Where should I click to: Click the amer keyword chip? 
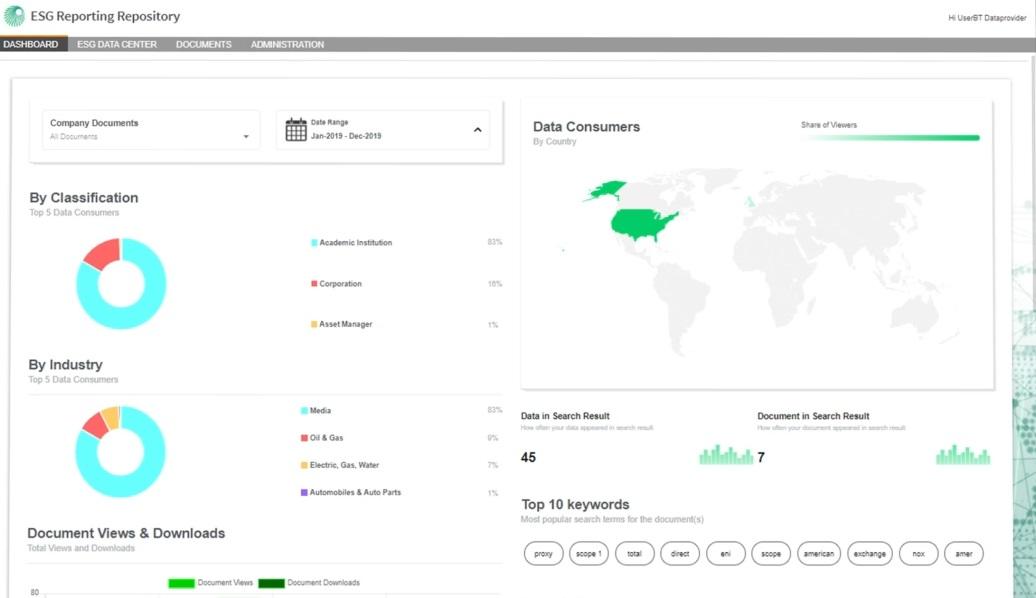pyautogui.click(x=964, y=554)
